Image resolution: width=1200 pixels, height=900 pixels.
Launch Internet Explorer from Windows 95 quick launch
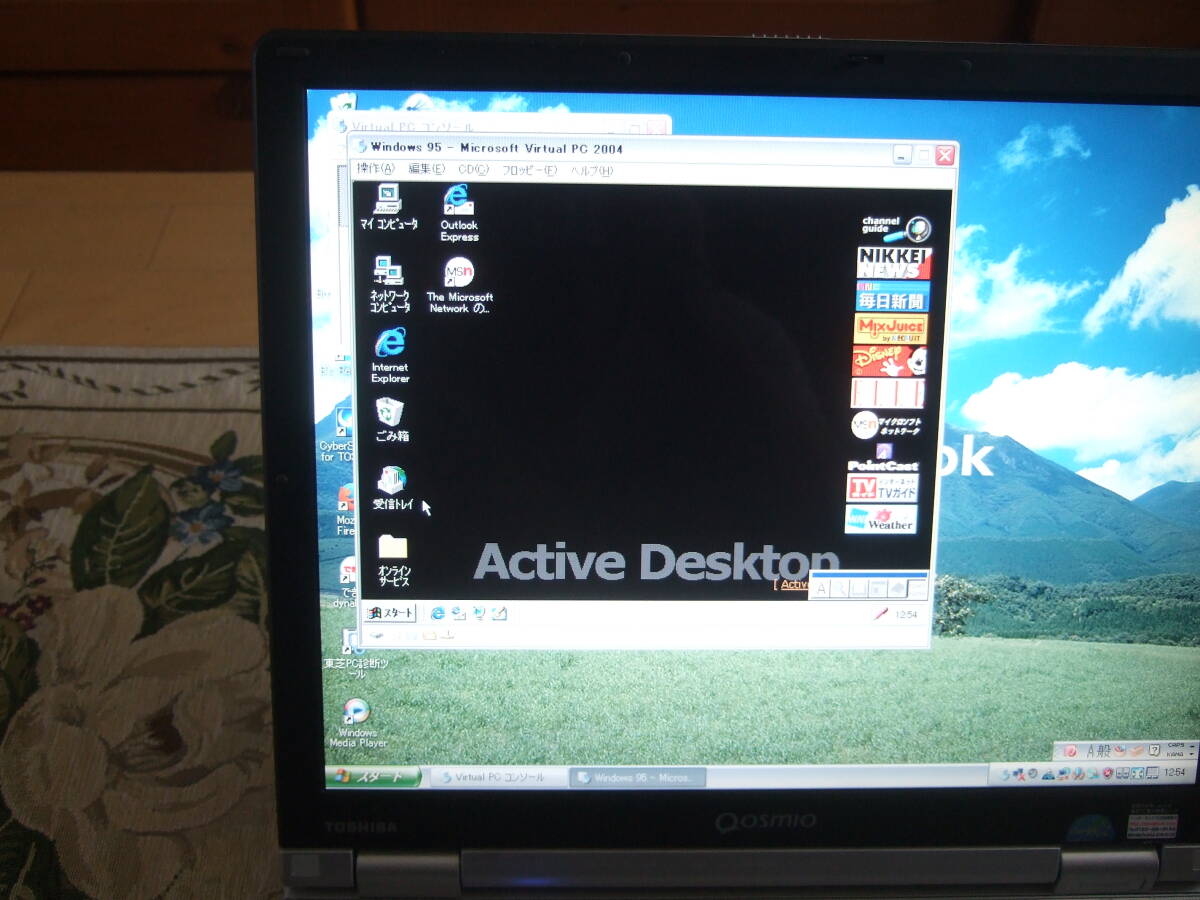pyautogui.click(x=437, y=613)
